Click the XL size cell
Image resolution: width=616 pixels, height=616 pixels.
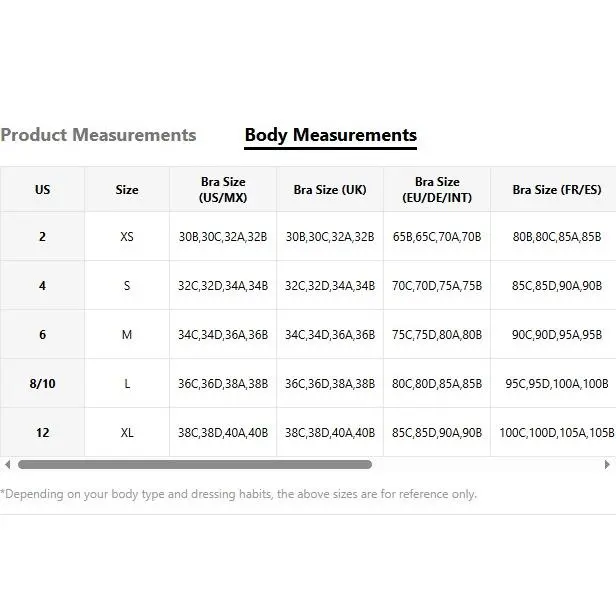point(127,433)
